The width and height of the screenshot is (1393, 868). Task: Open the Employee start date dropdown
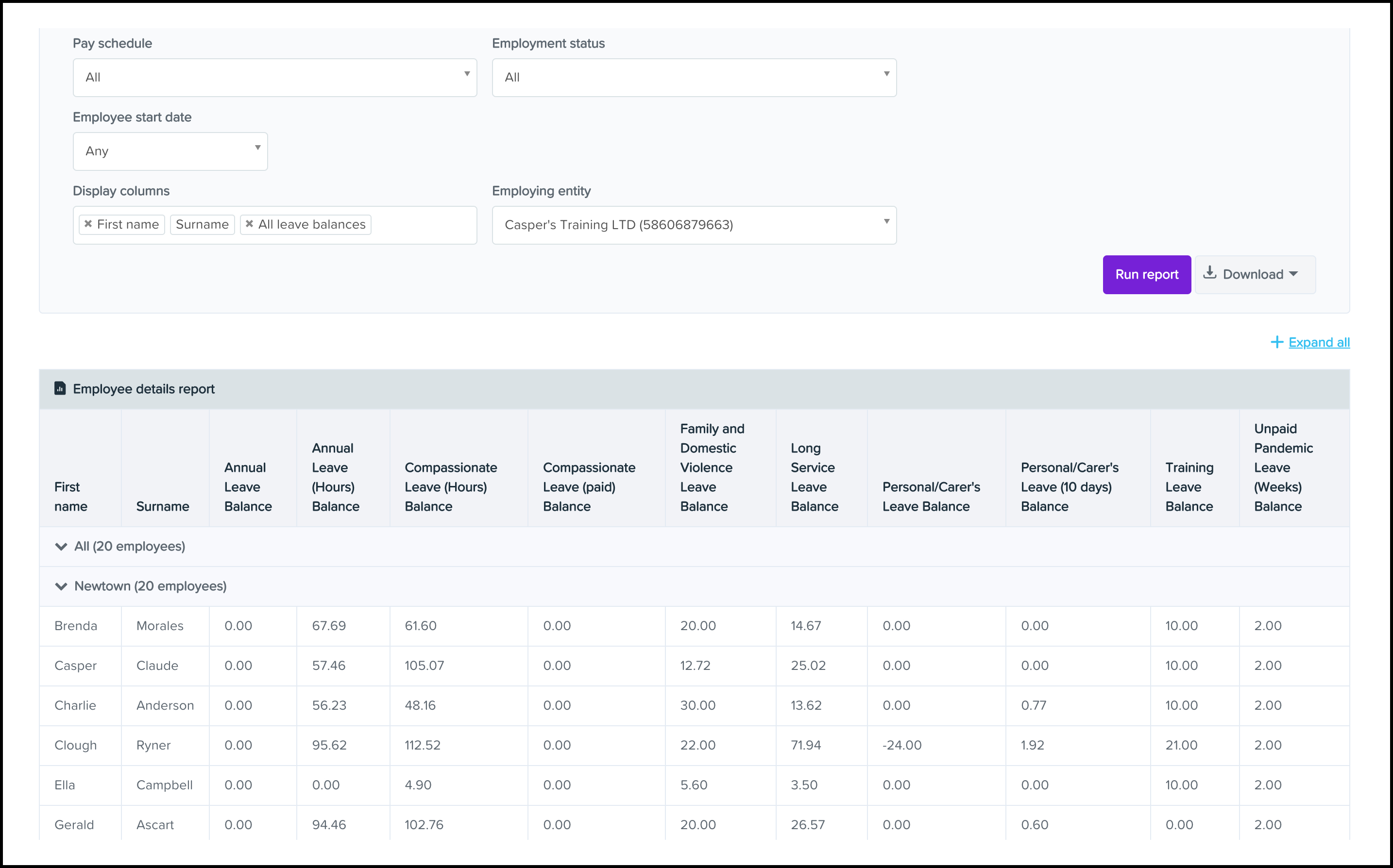point(170,151)
